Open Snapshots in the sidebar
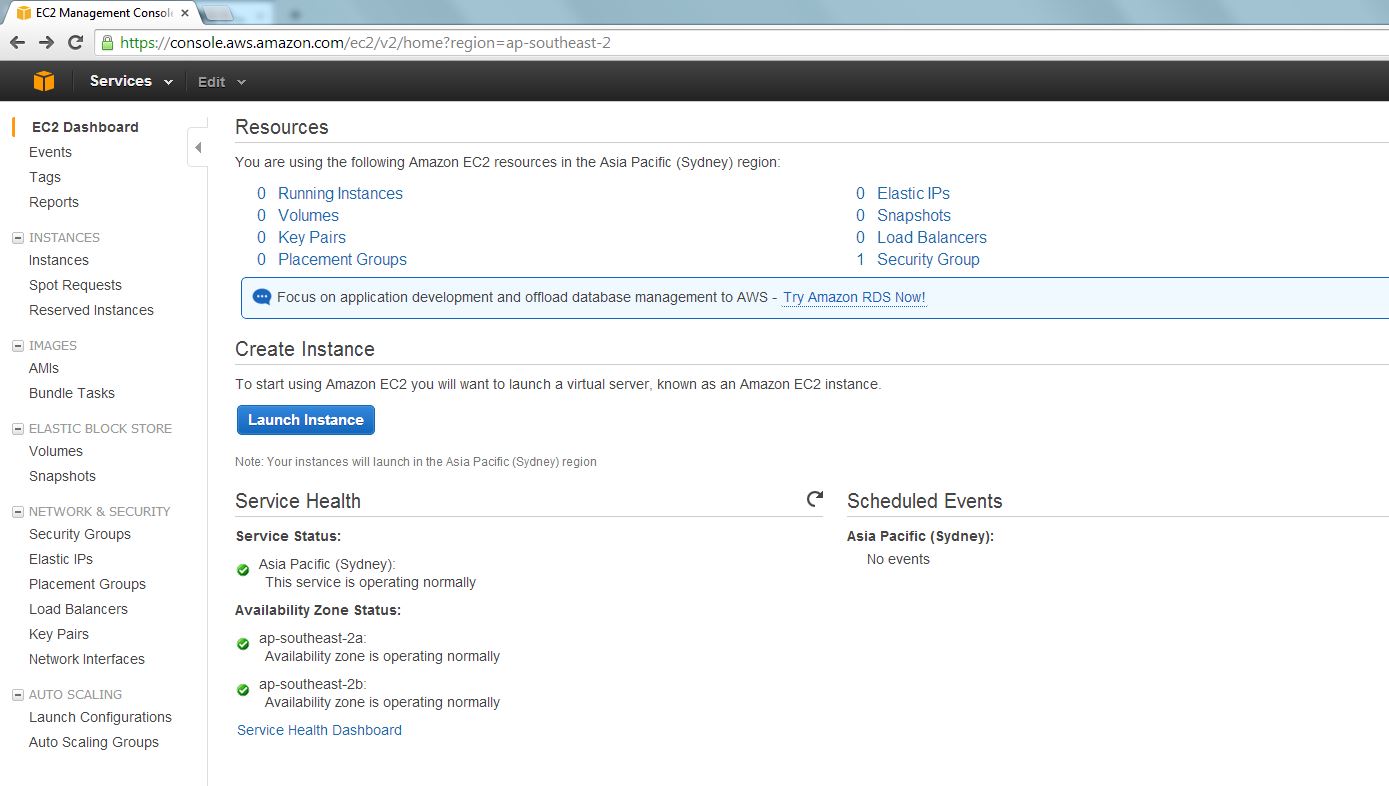This screenshot has width=1389, height=786. tap(62, 476)
